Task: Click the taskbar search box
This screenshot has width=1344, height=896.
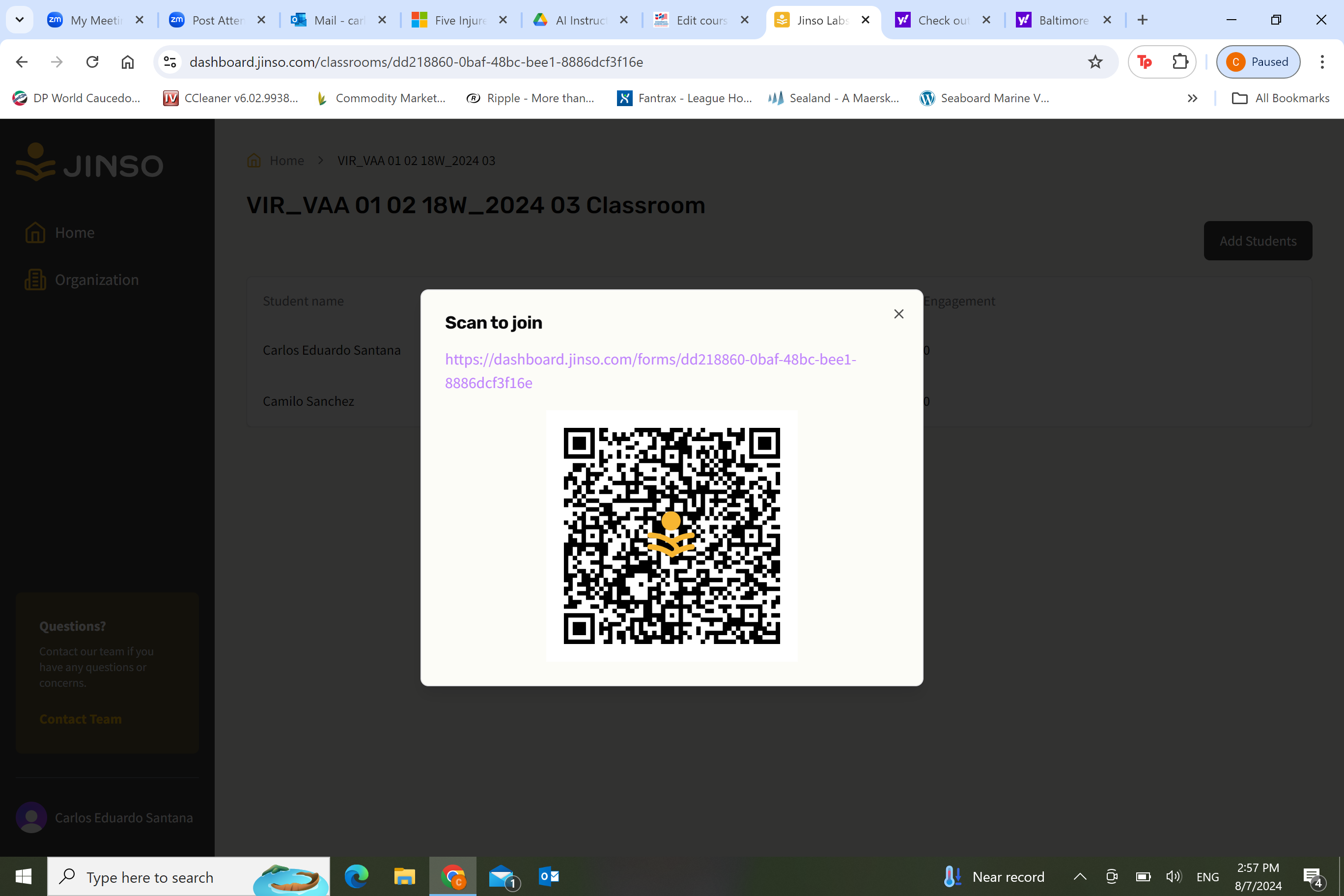Action: coord(189,876)
